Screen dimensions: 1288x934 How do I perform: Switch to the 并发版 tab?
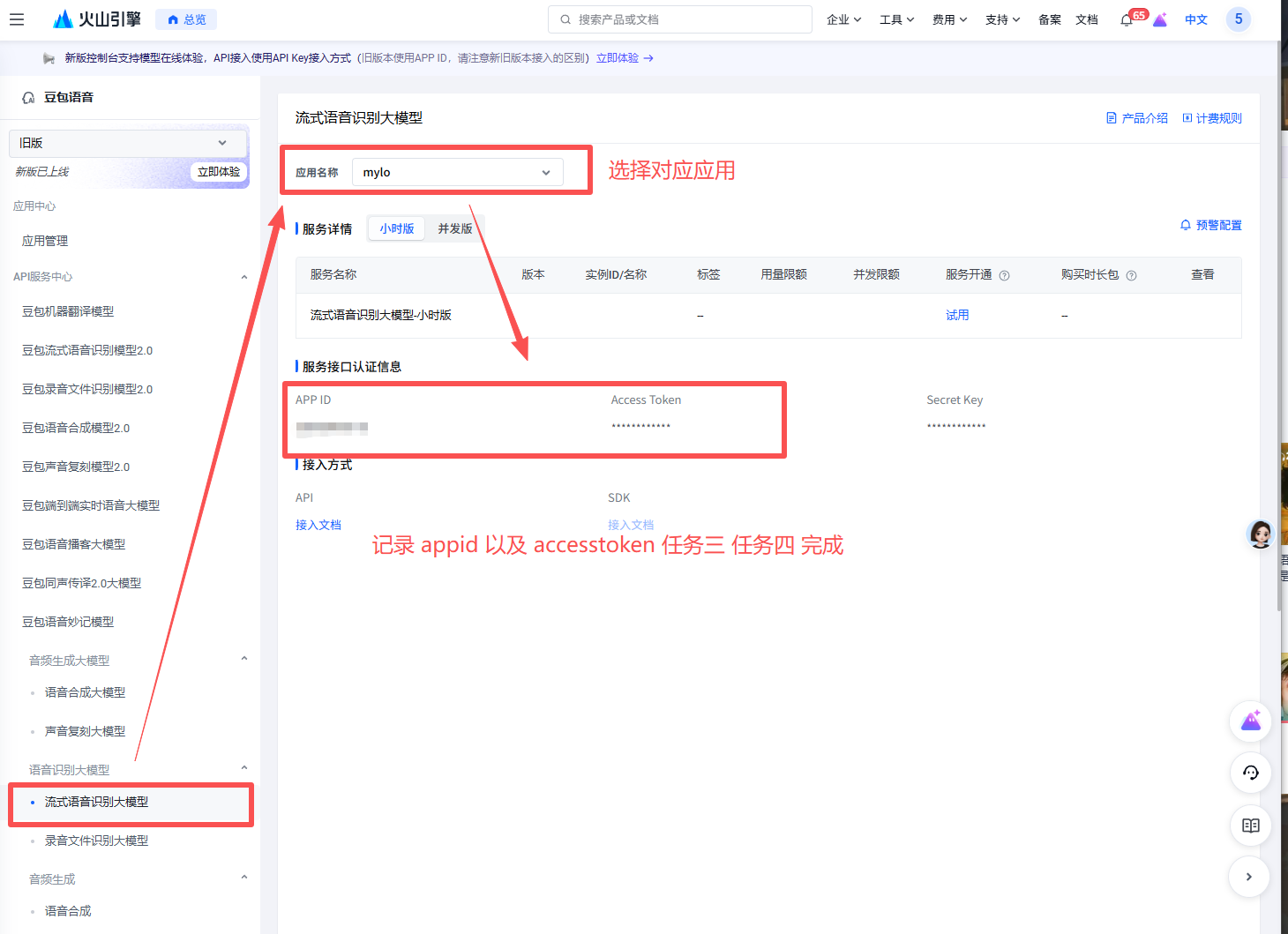[455, 228]
